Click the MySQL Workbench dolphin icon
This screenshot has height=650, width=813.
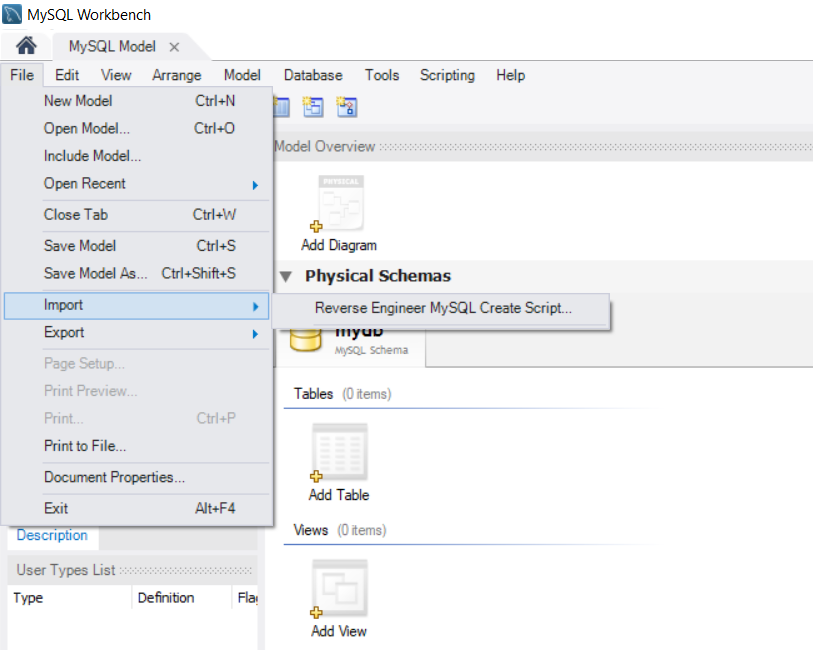(x=11, y=14)
